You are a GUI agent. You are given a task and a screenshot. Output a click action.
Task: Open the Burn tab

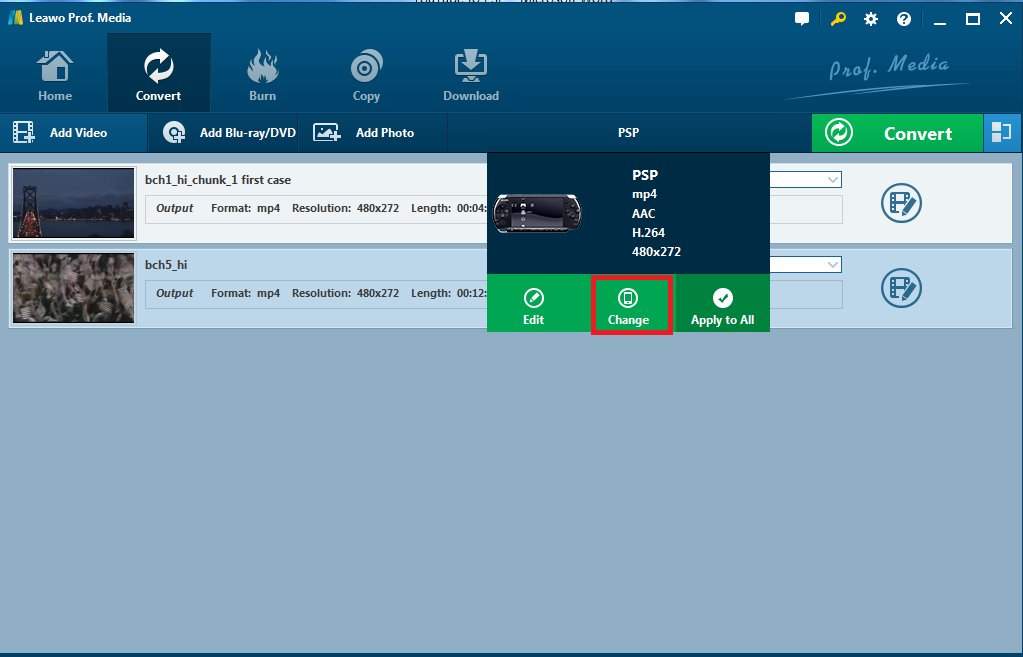[262, 76]
